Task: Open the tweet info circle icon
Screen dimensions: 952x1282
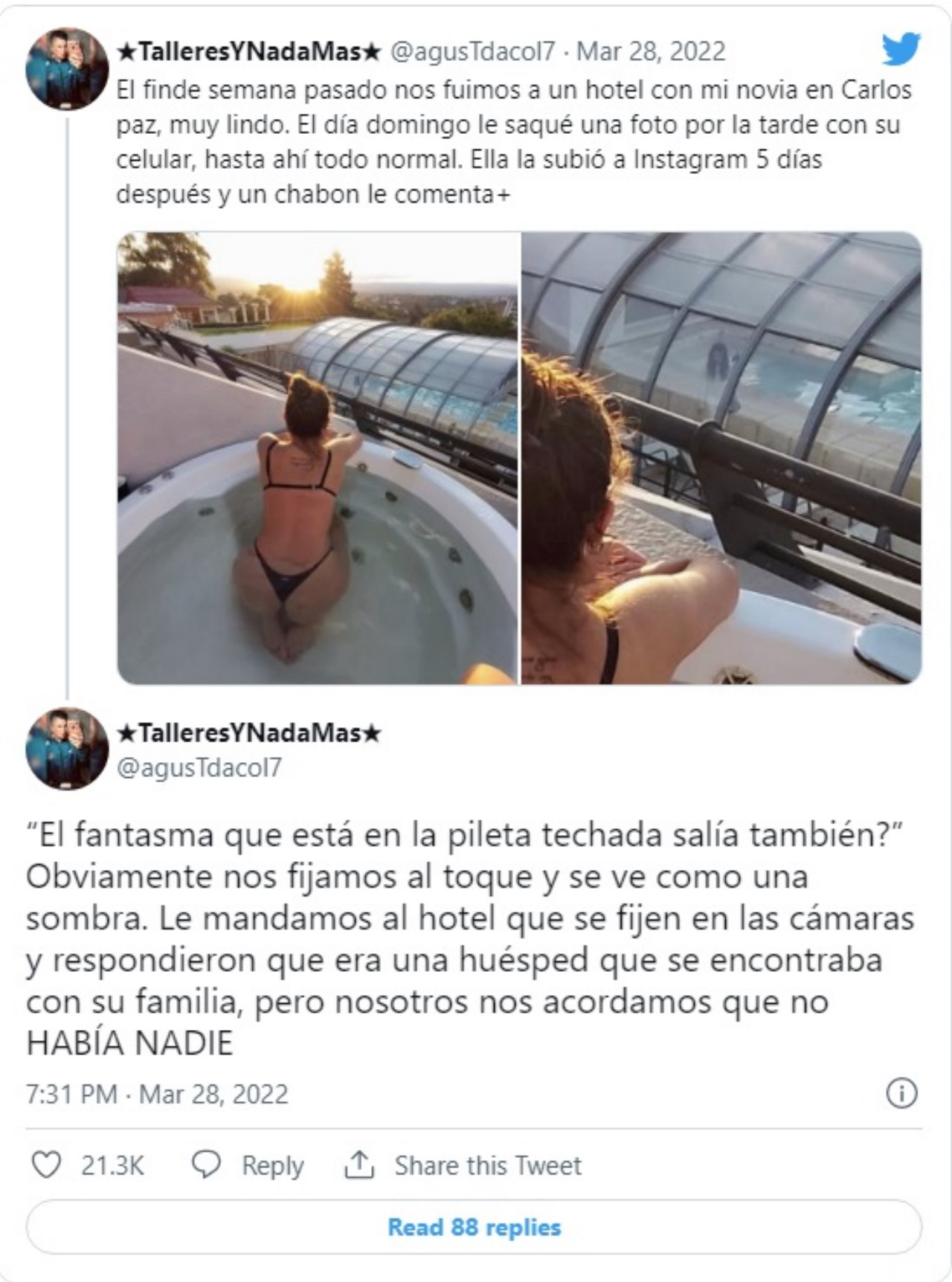Action: tap(901, 1093)
